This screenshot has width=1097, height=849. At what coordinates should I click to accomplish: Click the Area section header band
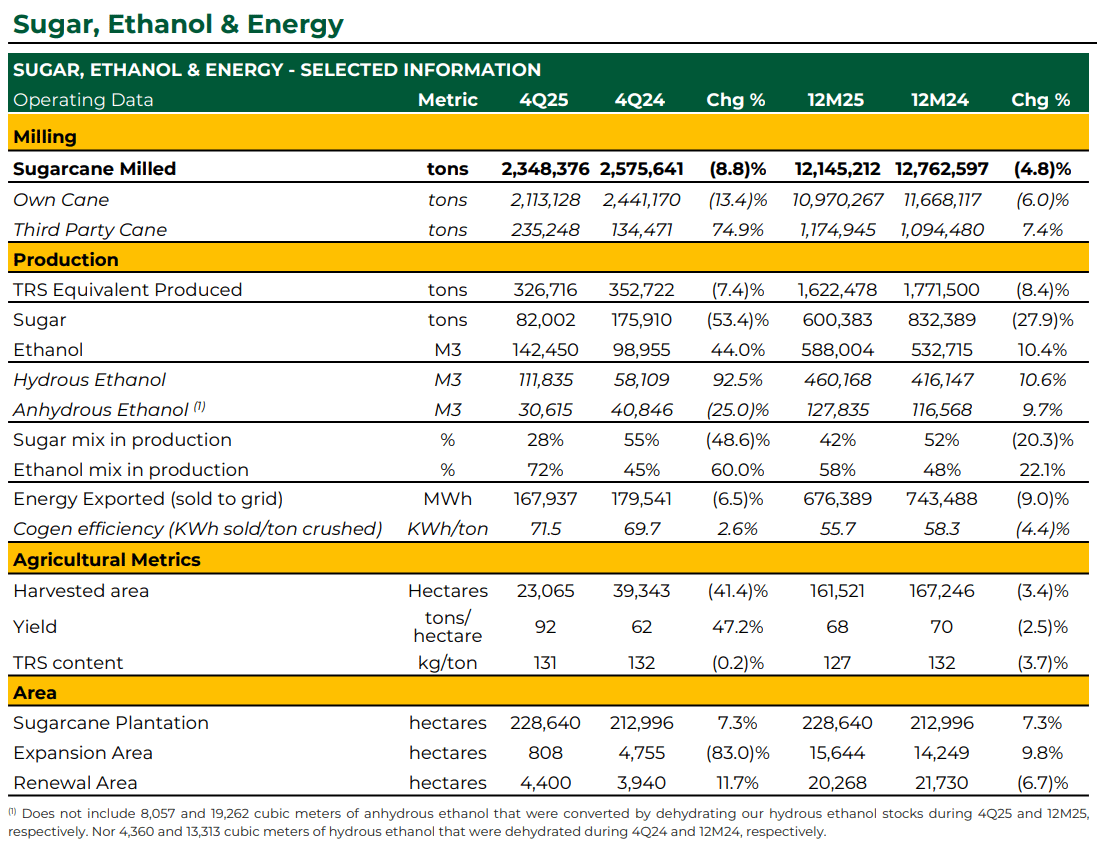coord(548,692)
